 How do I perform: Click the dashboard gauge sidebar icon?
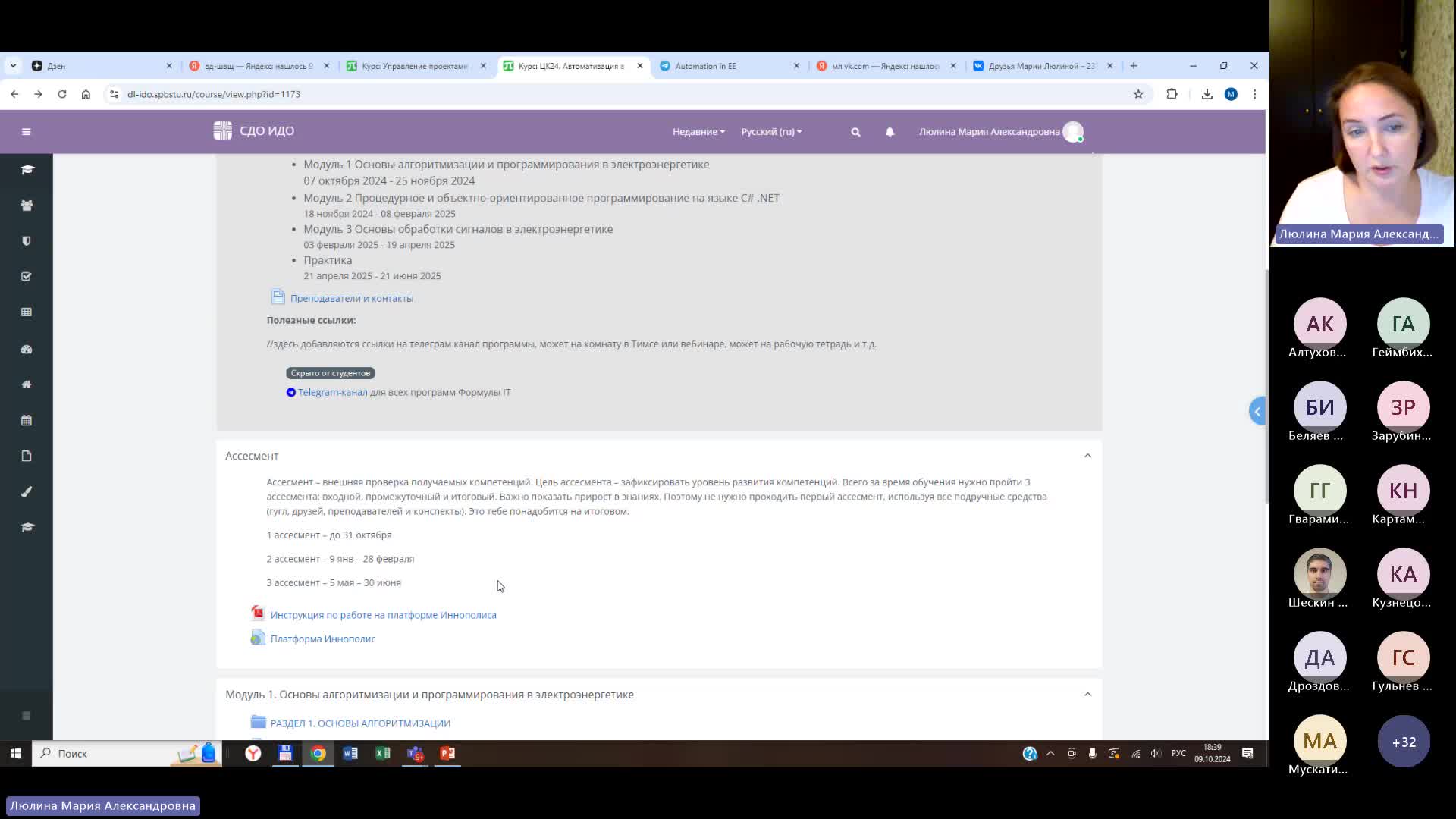(27, 350)
